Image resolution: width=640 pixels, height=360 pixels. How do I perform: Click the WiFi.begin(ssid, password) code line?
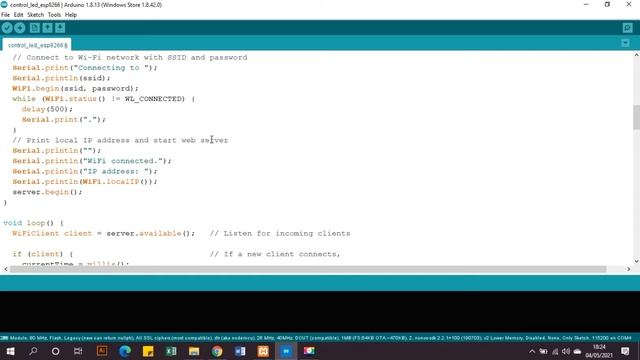(76, 89)
